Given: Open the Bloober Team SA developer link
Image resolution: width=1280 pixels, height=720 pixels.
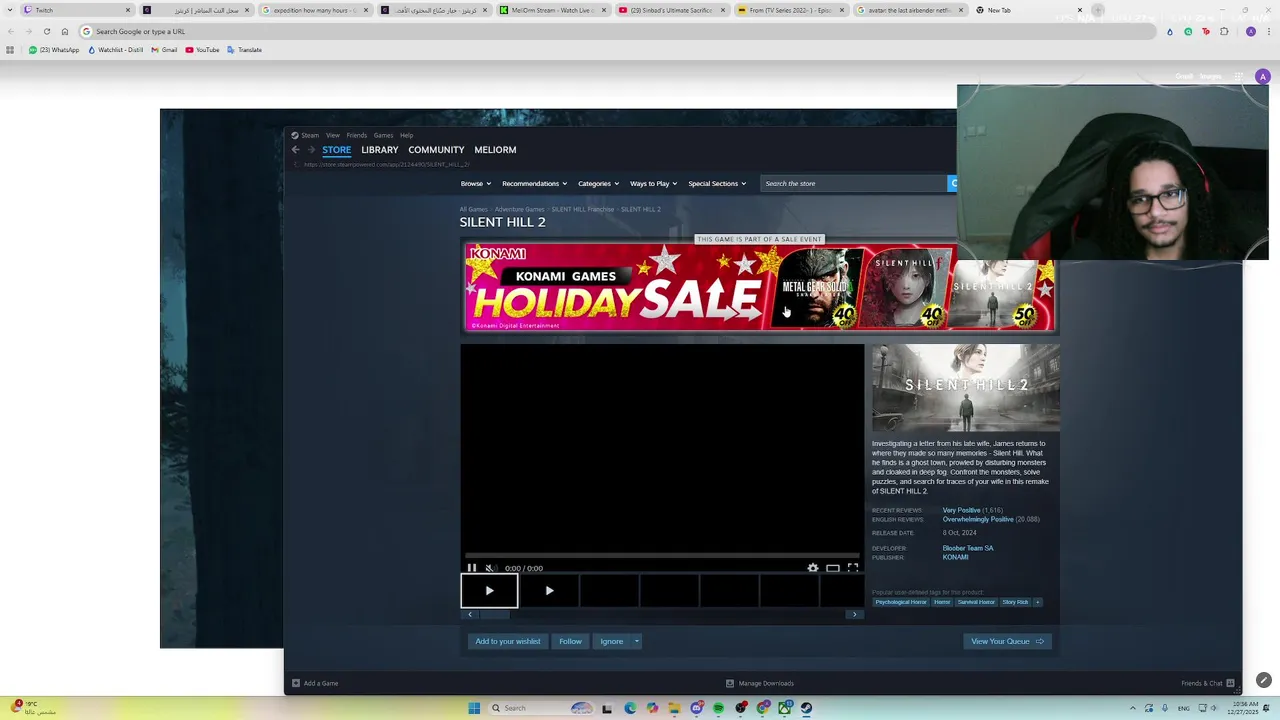Looking at the screenshot, I should (968, 548).
